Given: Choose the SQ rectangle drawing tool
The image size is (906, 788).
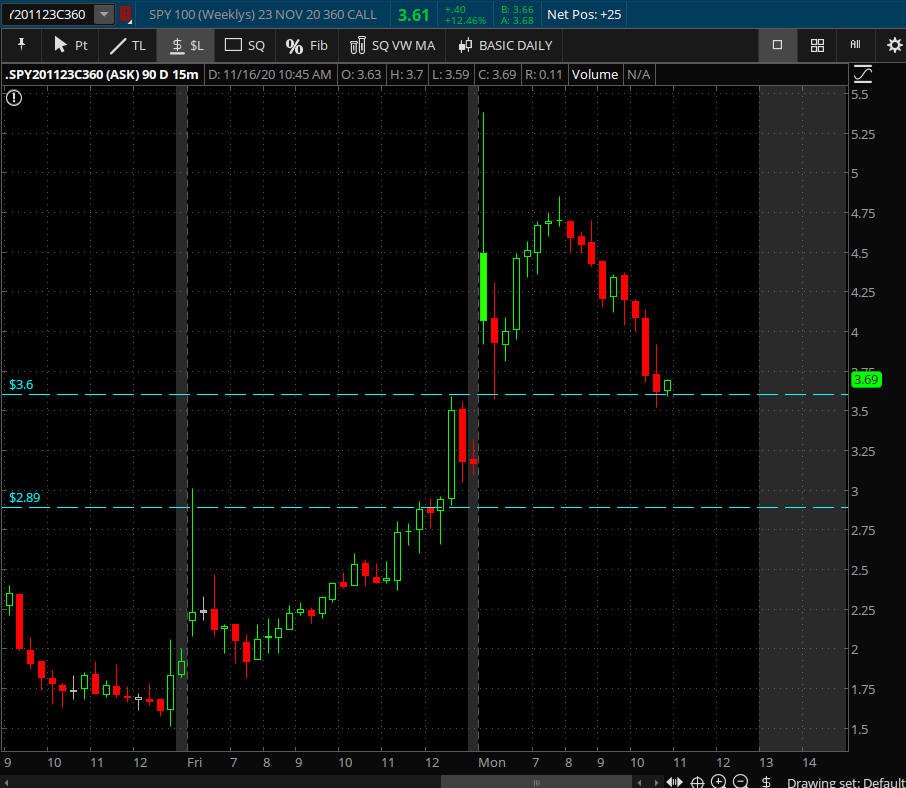Looking at the screenshot, I should (x=245, y=45).
